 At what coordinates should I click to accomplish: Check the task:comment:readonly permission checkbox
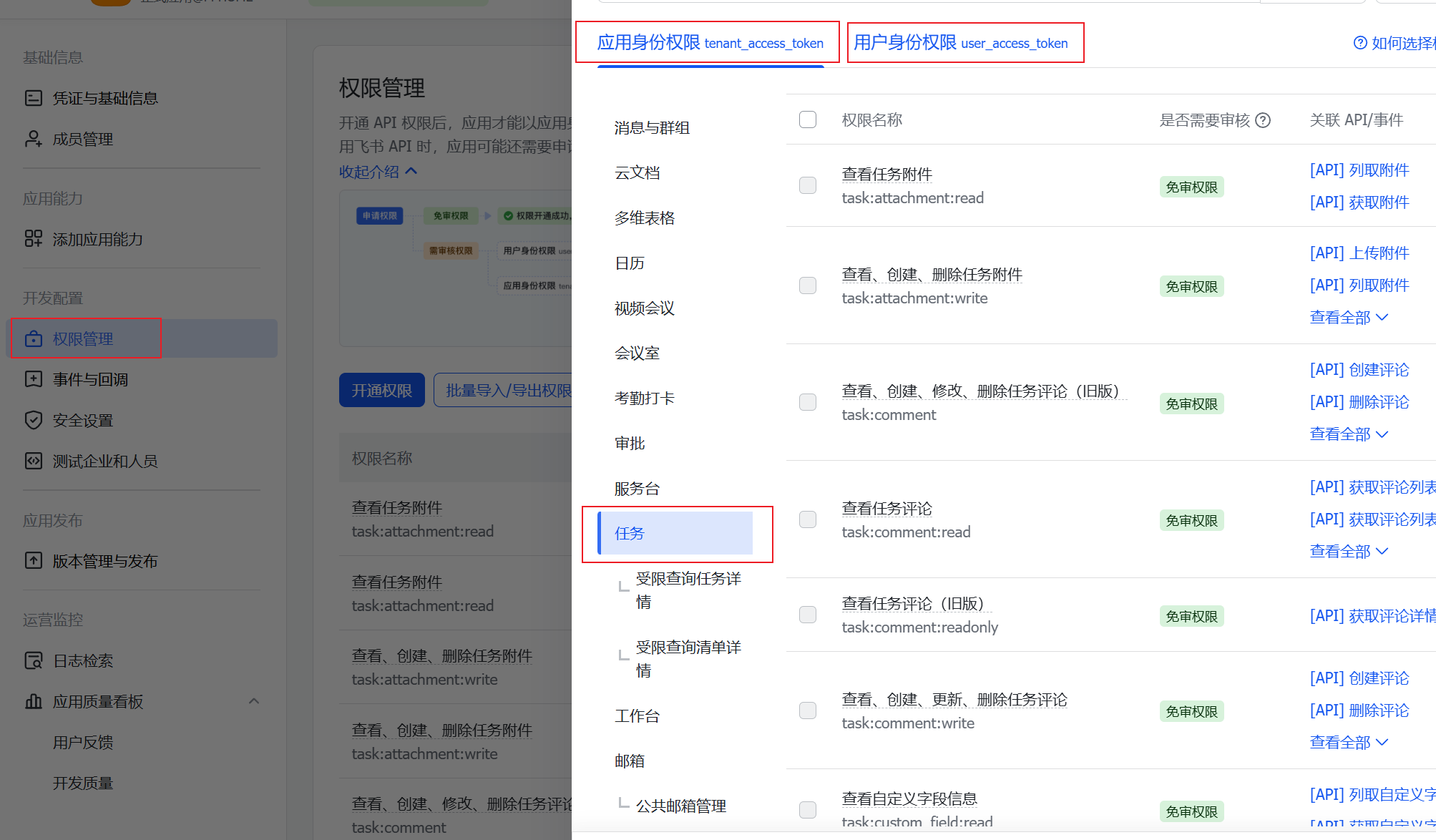point(808,615)
